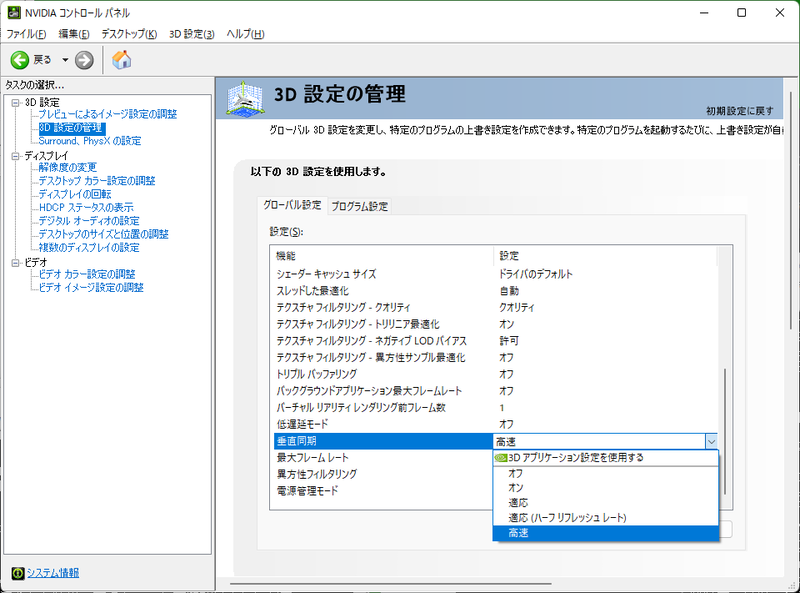This screenshot has height=593, width=800.
Task: Click the NVIDIA title bar app icon
Action: coord(14,12)
